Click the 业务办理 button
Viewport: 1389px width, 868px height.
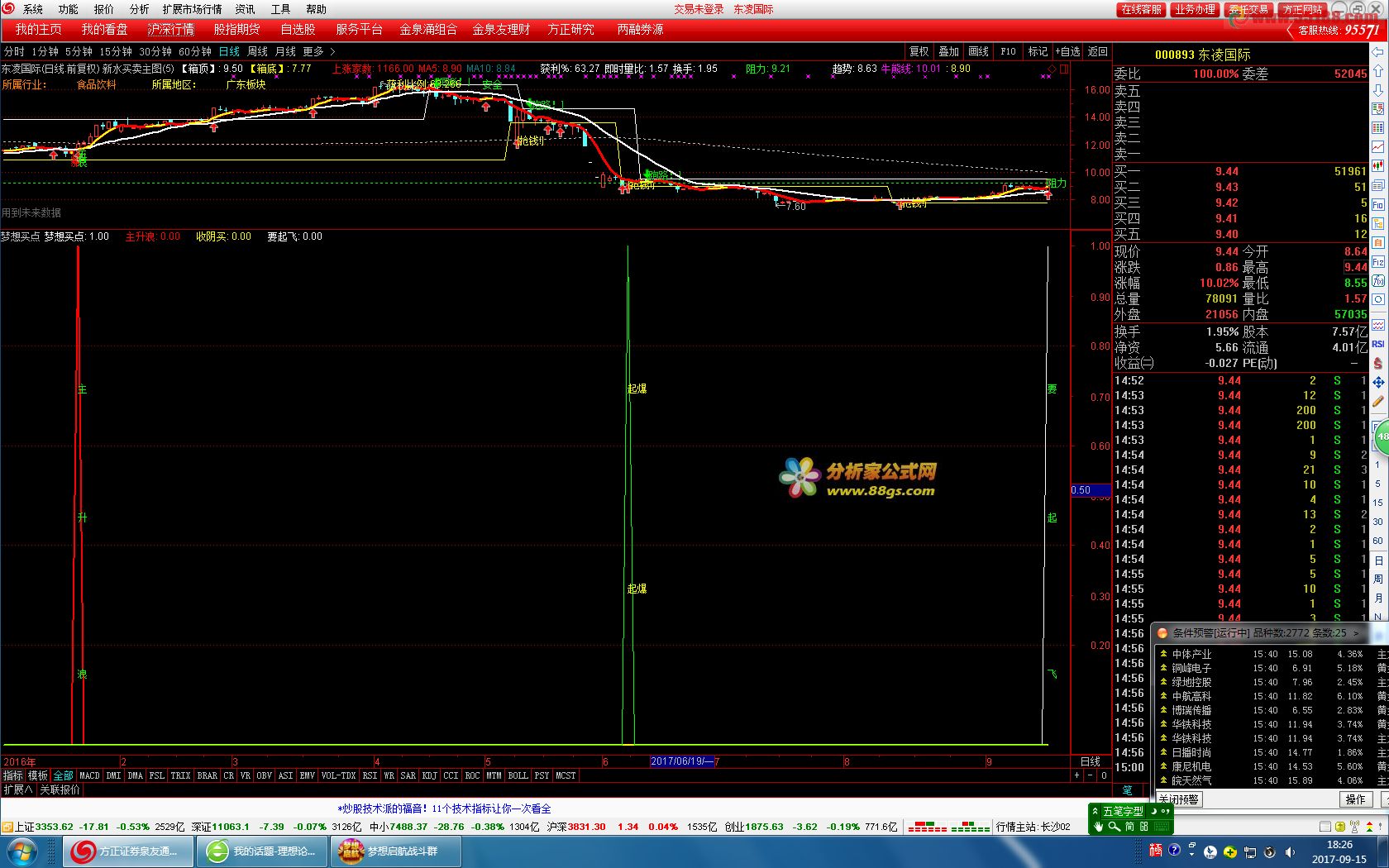point(1195,9)
